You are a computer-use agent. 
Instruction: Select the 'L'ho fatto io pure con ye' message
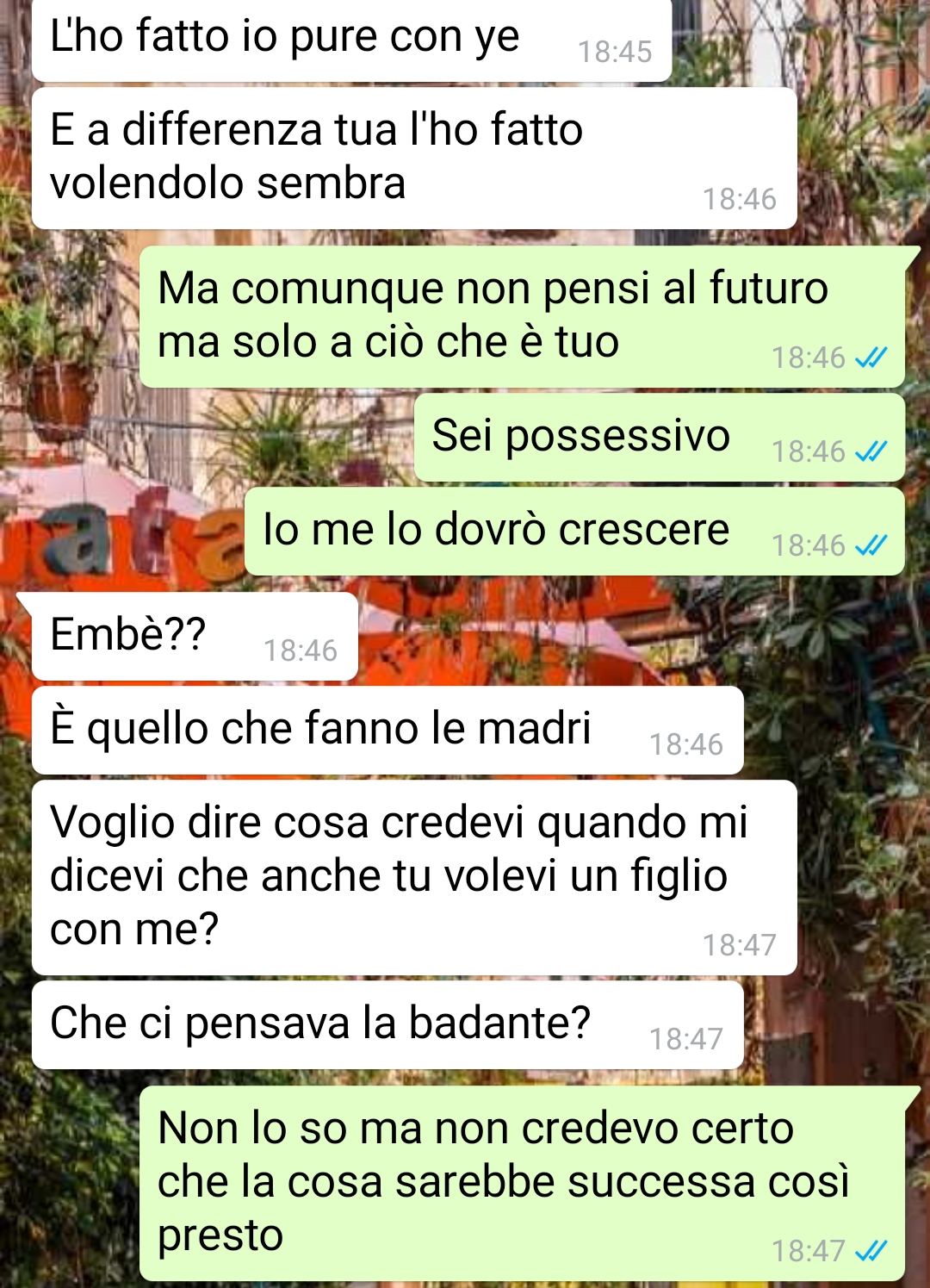pos(351,40)
